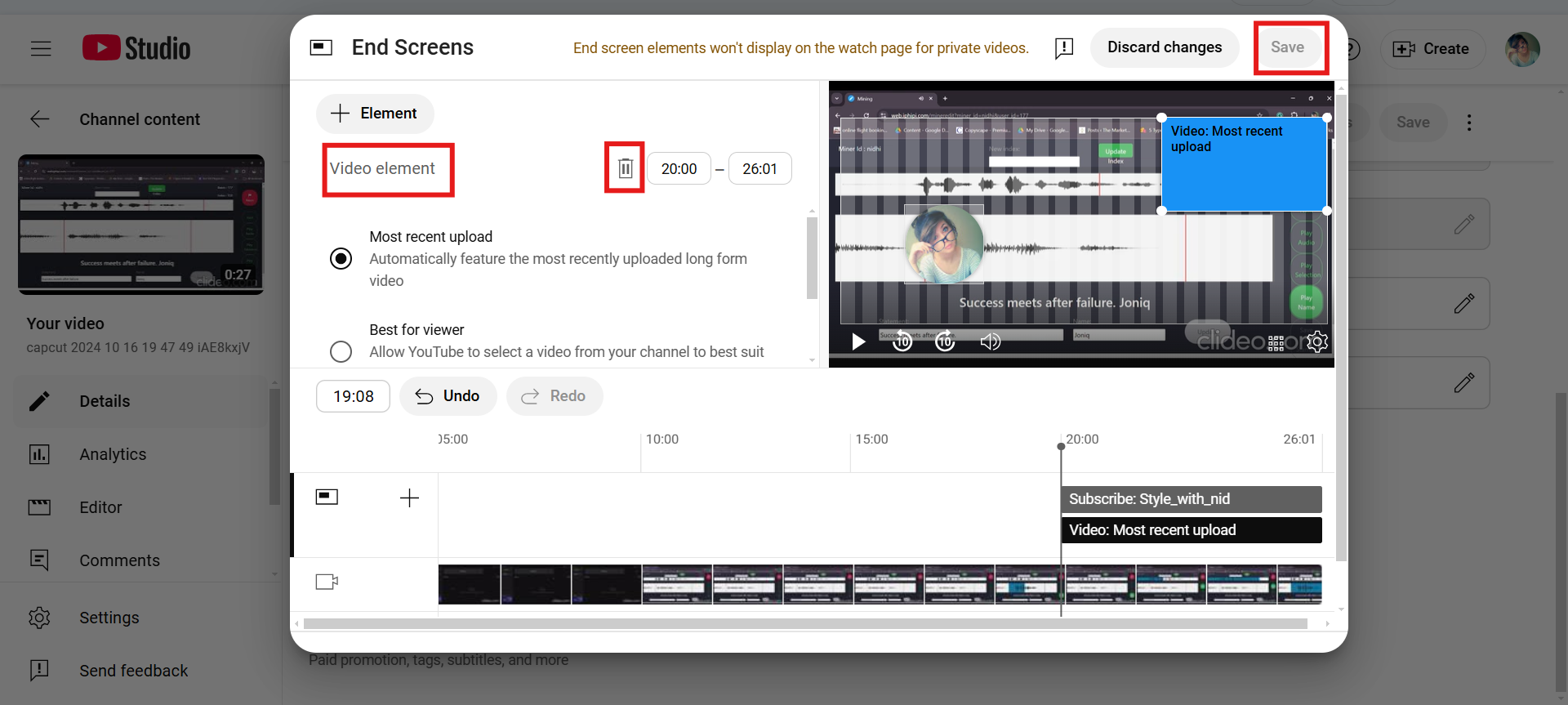
Task: Select the blue video element in preview
Action: coord(1244,164)
